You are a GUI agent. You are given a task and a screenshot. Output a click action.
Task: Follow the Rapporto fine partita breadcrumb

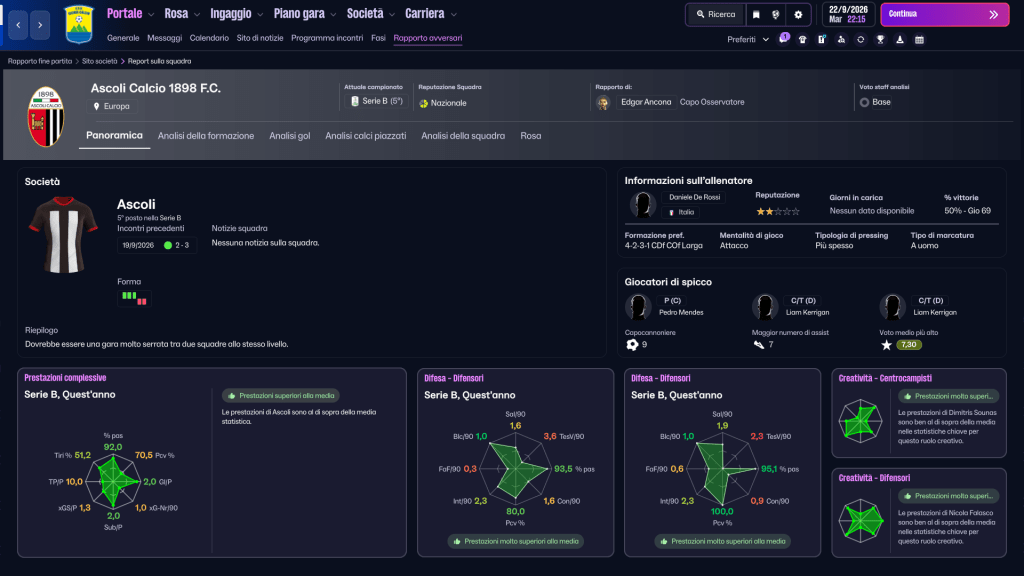tap(40, 61)
